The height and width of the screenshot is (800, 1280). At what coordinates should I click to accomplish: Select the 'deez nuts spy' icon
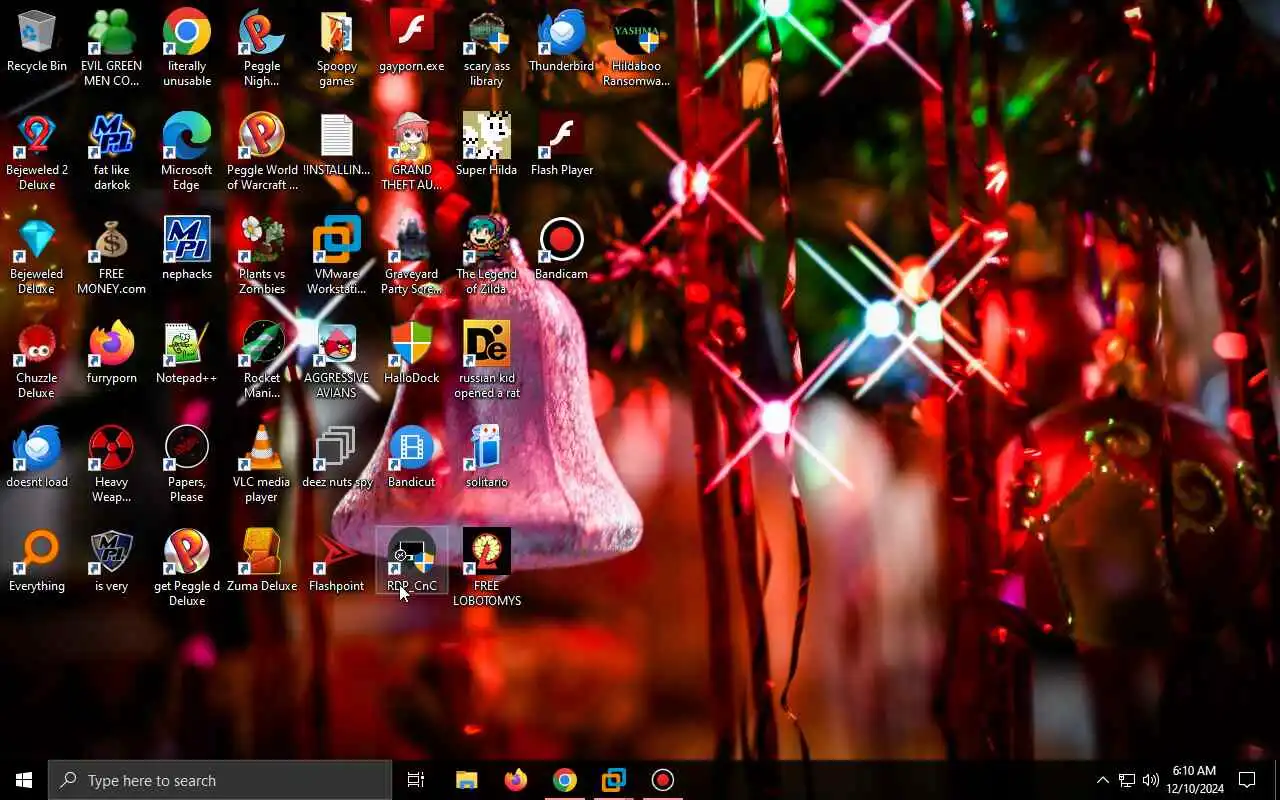point(337,458)
